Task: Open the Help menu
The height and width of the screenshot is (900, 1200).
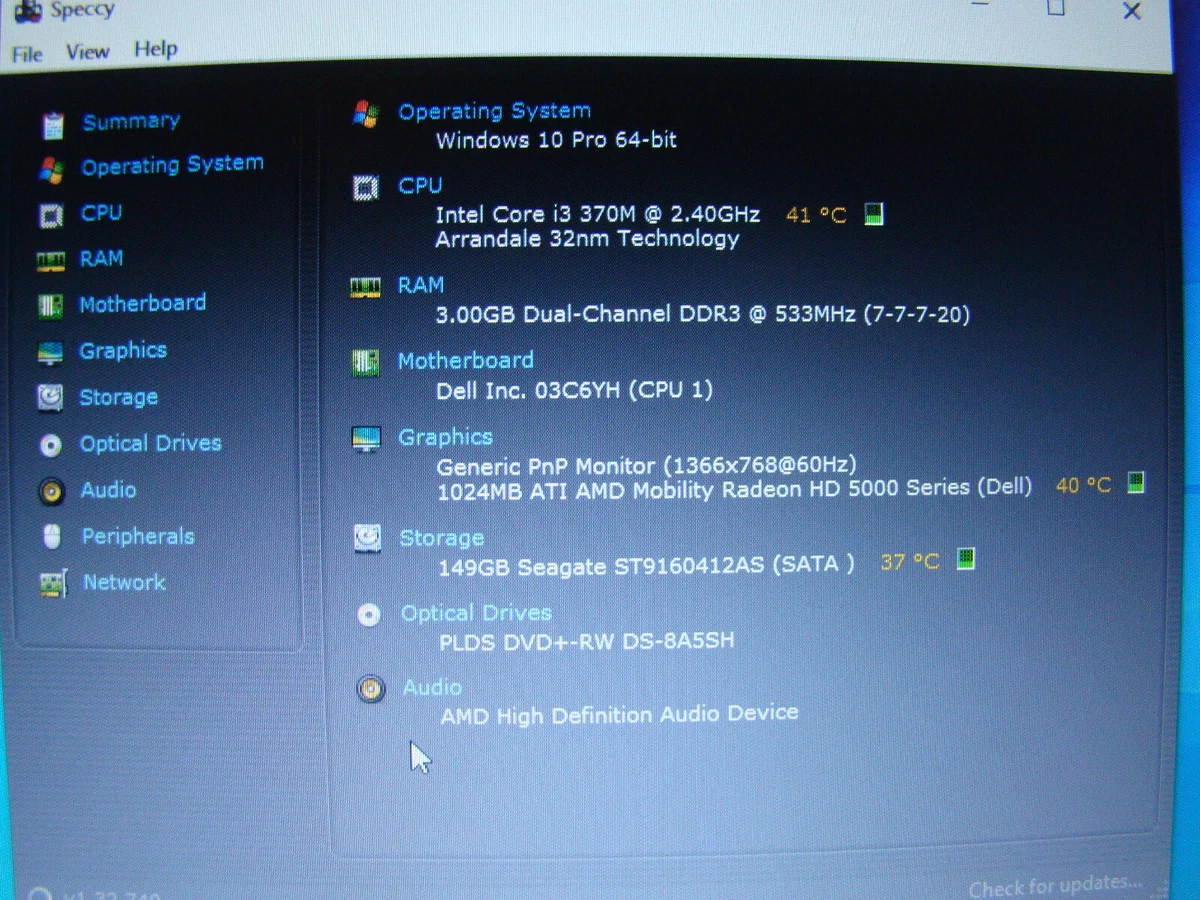Action: (156, 49)
